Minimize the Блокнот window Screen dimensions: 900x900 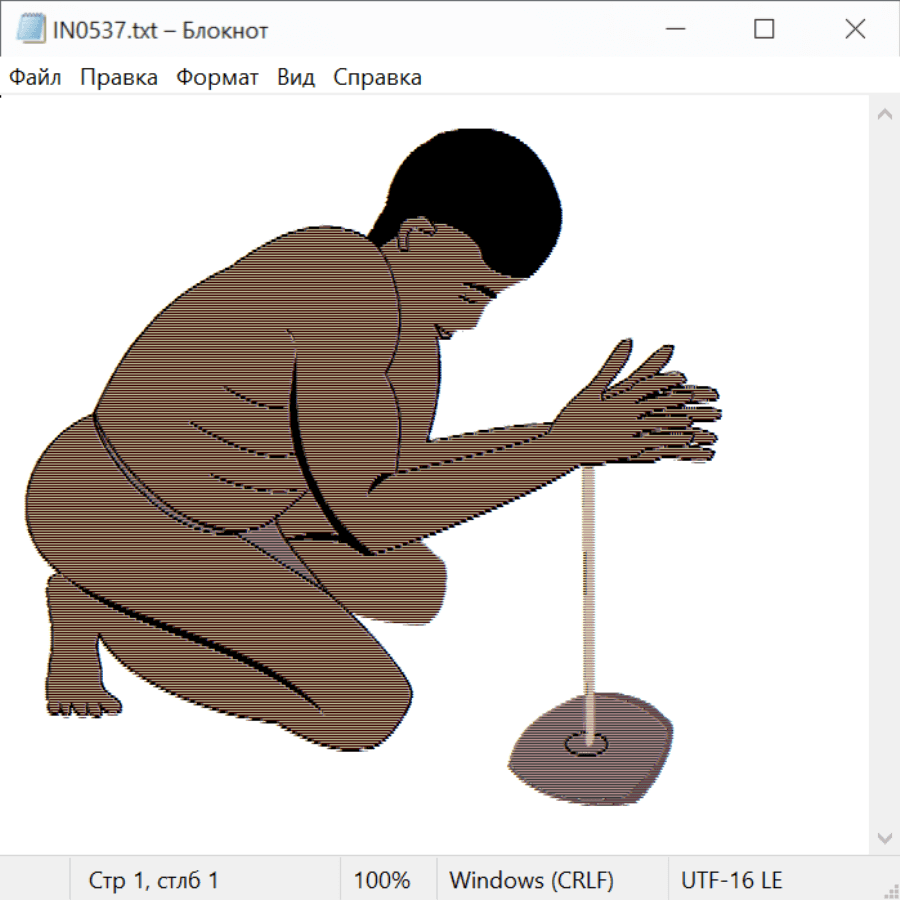674,30
